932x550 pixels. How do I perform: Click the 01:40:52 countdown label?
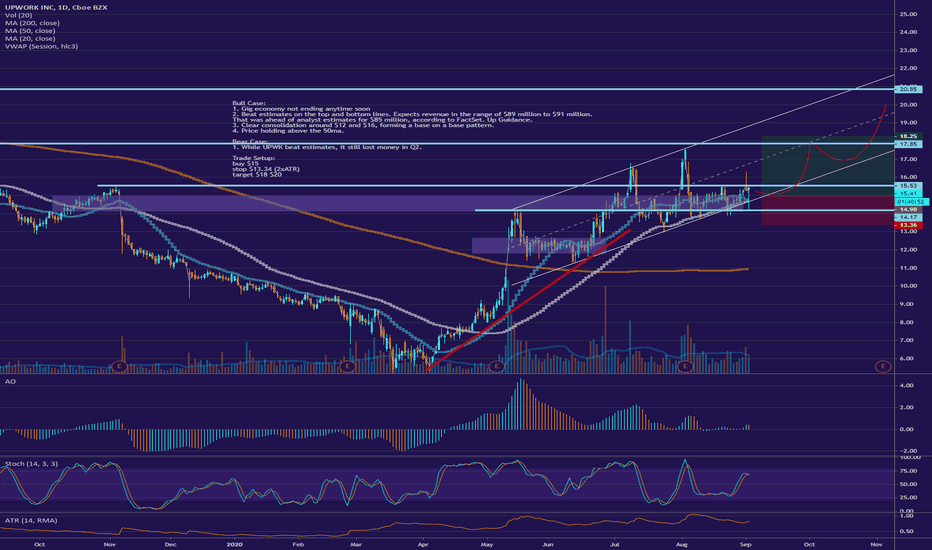point(911,202)
